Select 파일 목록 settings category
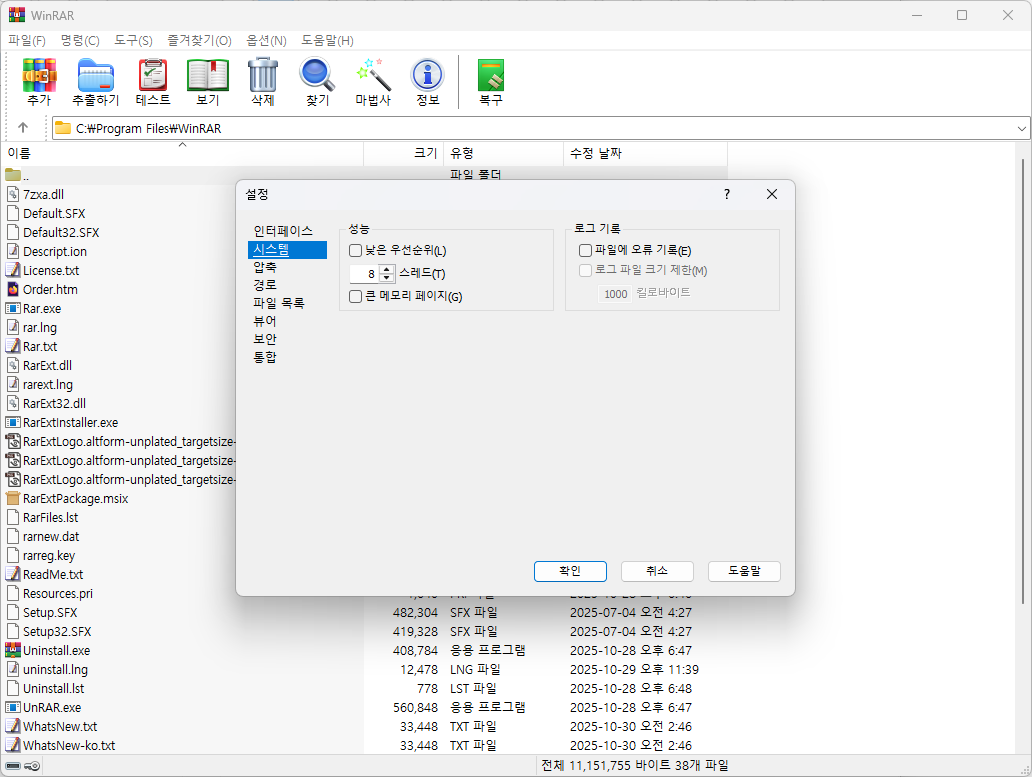This screenshot has width=1032, height=777. pos(279,303)
